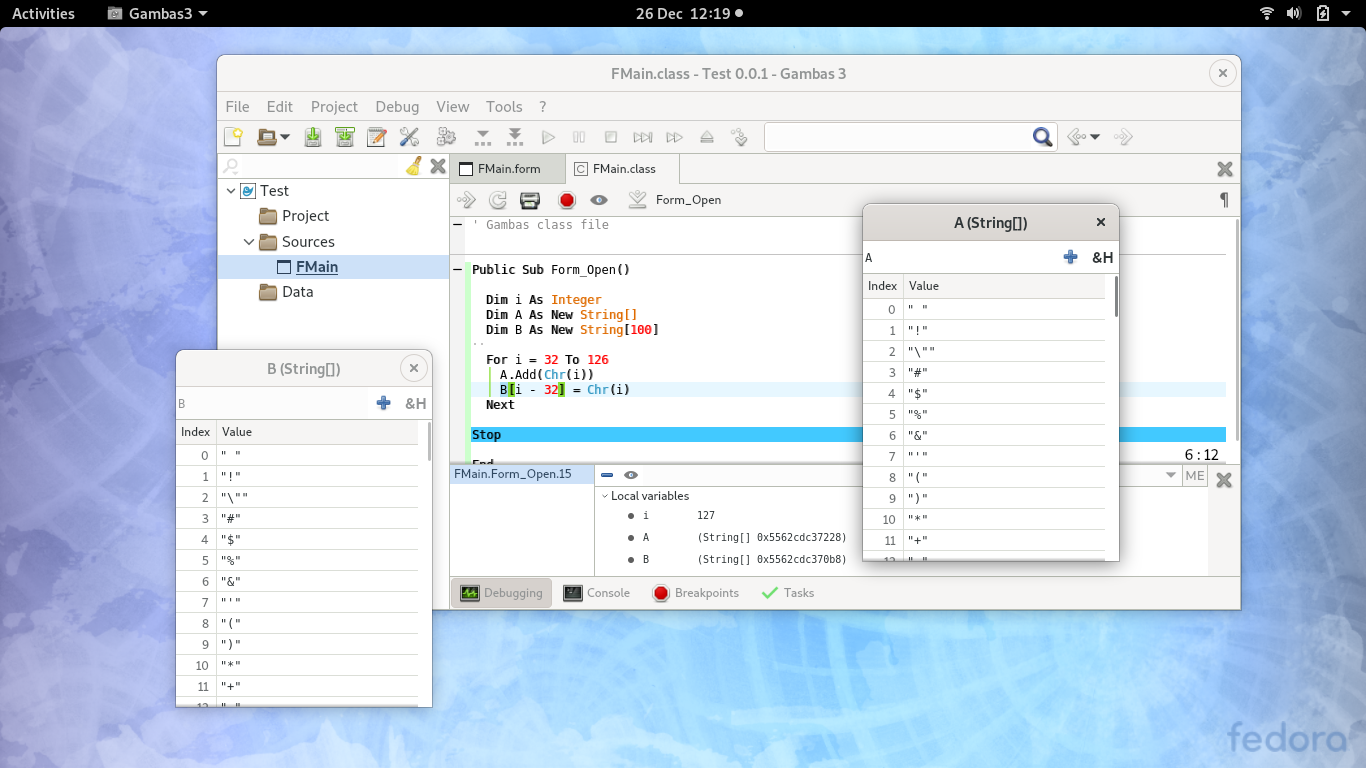Image resolution: width=1366 pixels, height=768 pixels.
Task: Click the editor print icon
Action: point(530,200)
